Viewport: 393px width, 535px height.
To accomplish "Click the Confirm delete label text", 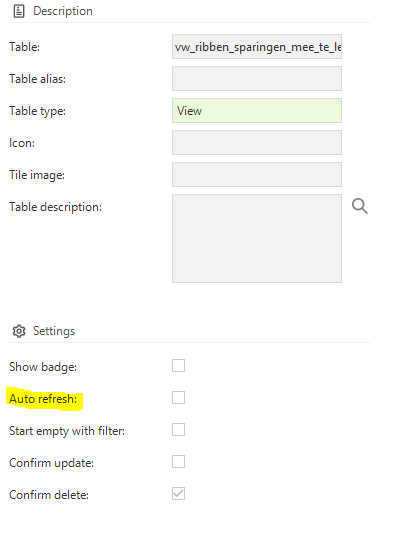I will tap(49, 495).
